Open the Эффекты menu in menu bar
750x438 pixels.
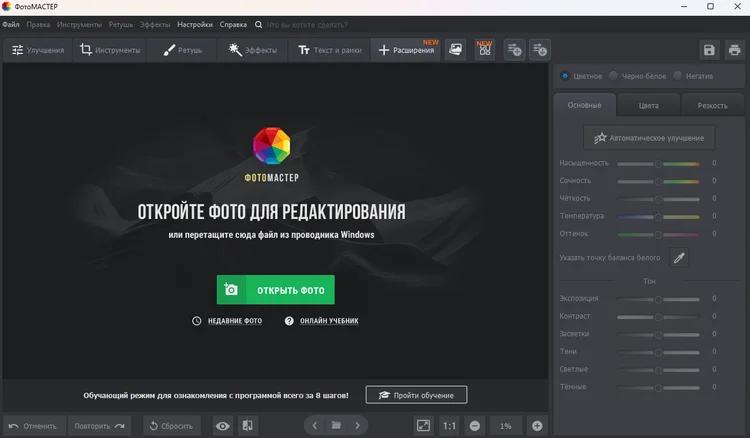click(x=155, y=24)
